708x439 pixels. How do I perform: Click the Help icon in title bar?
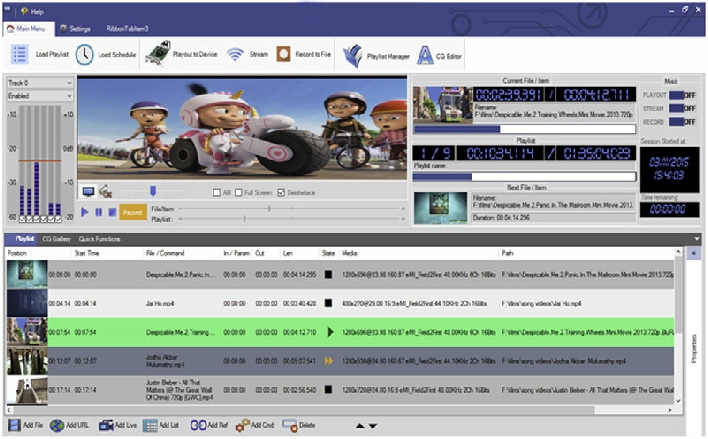point(24,11)
